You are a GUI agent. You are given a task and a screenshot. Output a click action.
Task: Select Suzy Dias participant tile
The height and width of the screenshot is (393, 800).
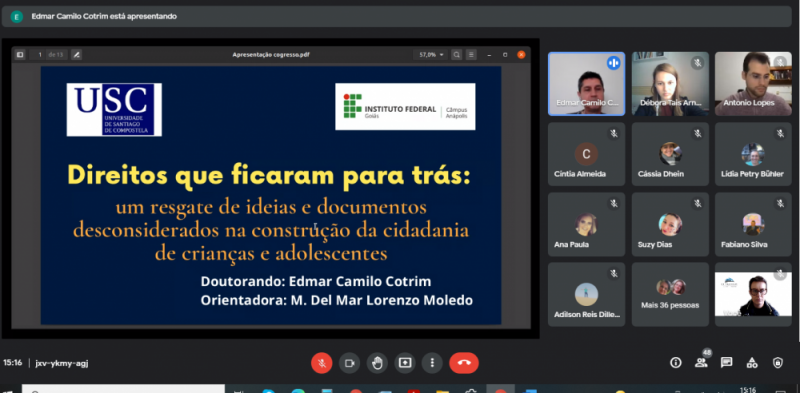tap(670, 224)
